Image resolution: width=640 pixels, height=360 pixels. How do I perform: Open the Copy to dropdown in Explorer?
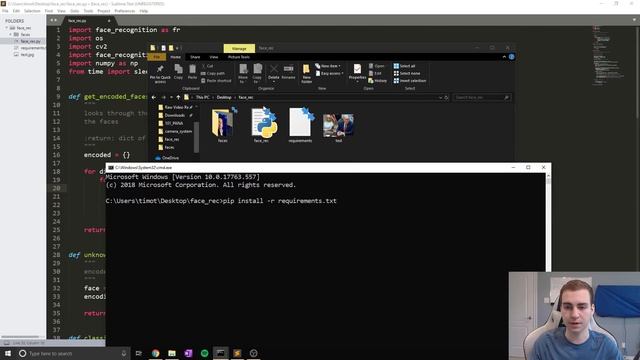click(257, 73)
